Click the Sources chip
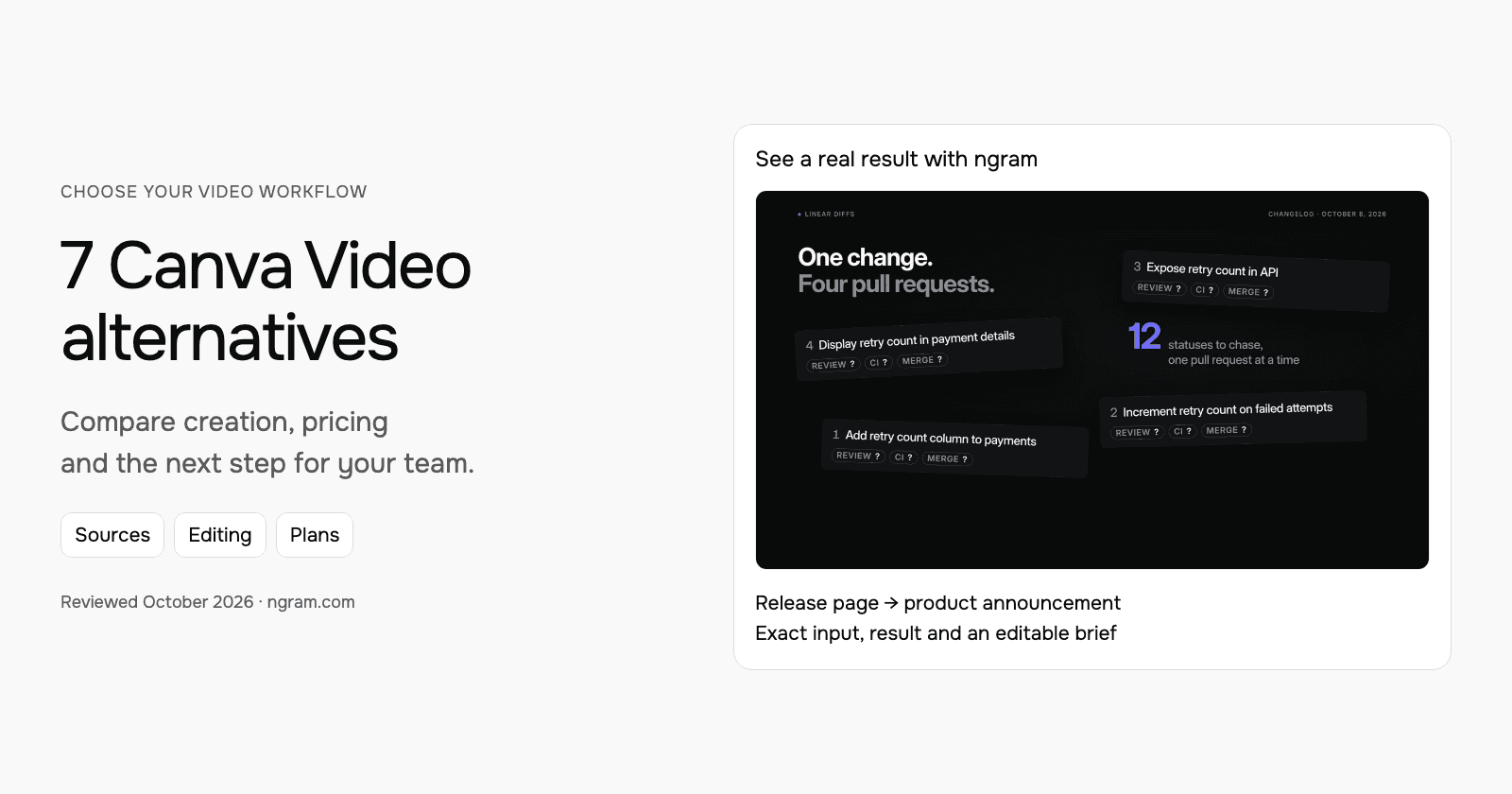The width and height of the screenshot is (1512, 794). pyautogui.click(x=112, y=535)
